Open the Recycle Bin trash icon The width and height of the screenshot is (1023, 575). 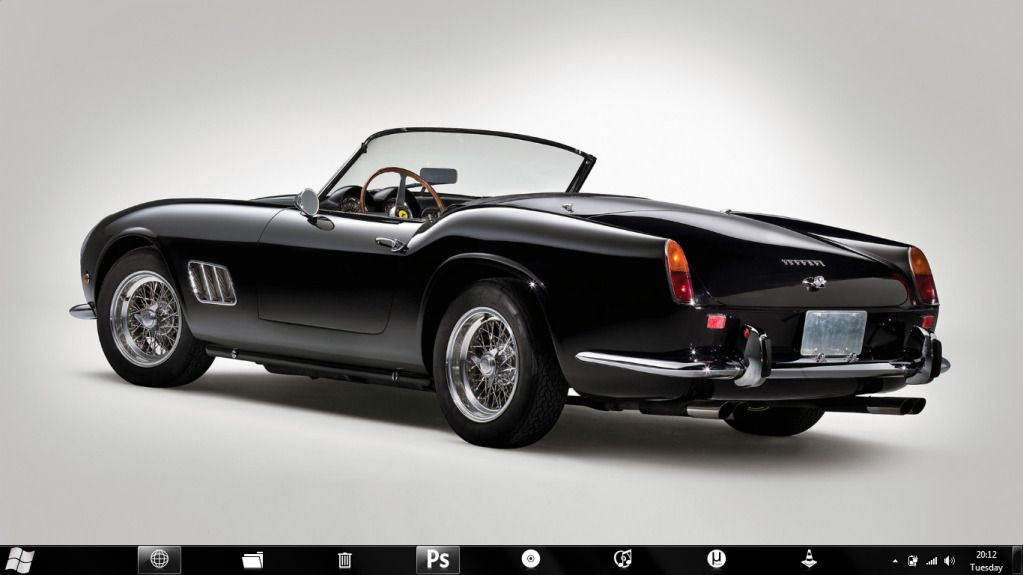[x=345, y=560]
